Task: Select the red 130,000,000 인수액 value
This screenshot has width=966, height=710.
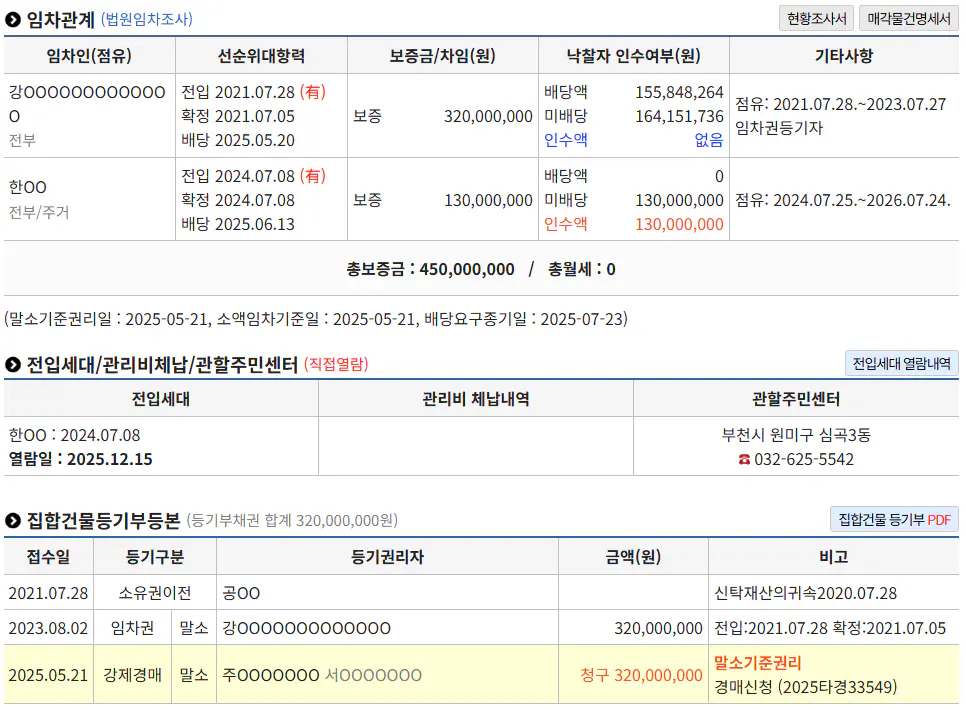Action: coord(679,224)
